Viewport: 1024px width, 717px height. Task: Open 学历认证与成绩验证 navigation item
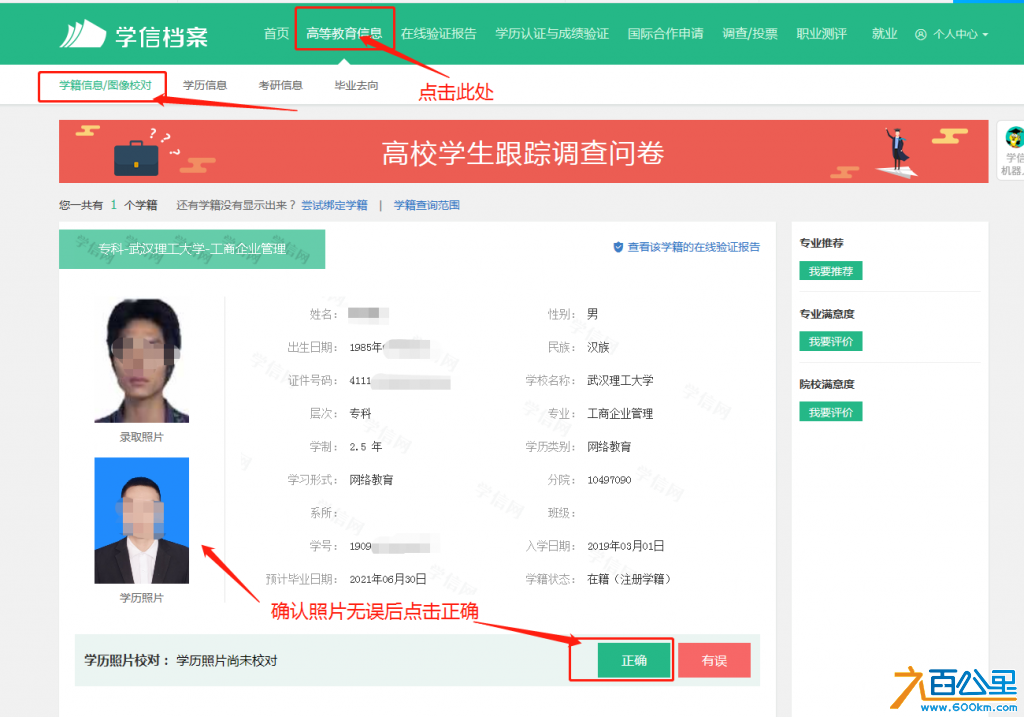click(552, 33)
